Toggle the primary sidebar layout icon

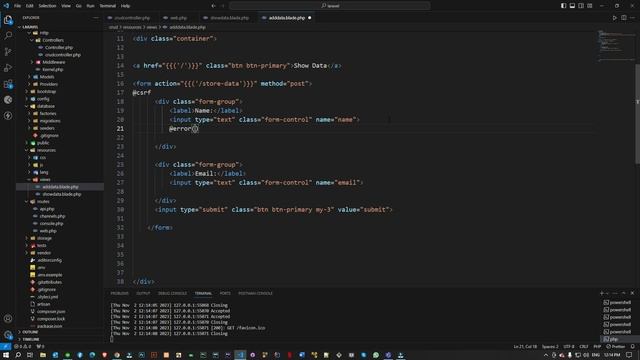(563, 6)
